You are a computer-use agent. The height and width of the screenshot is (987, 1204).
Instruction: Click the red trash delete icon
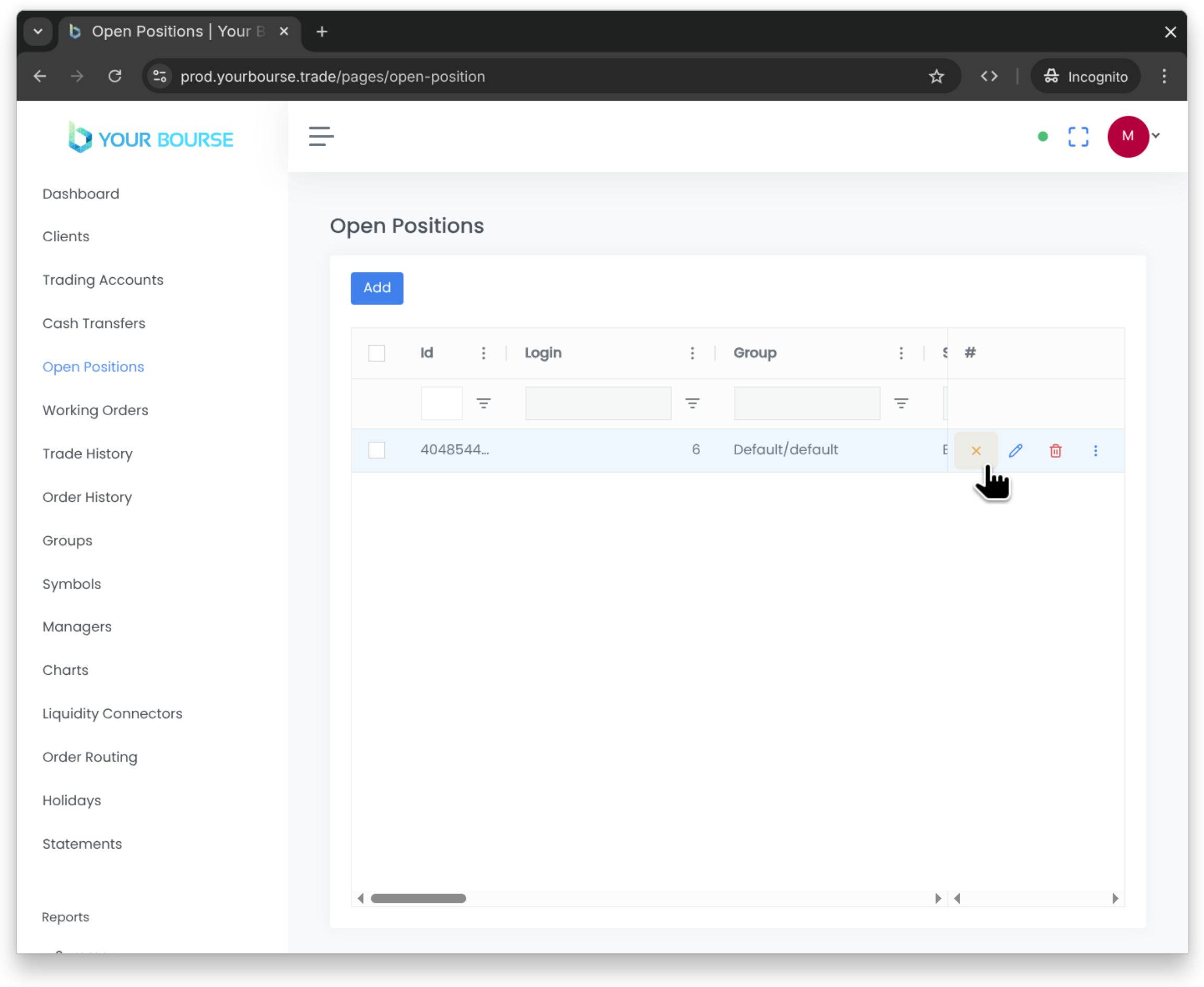(x=1055, y=451)
